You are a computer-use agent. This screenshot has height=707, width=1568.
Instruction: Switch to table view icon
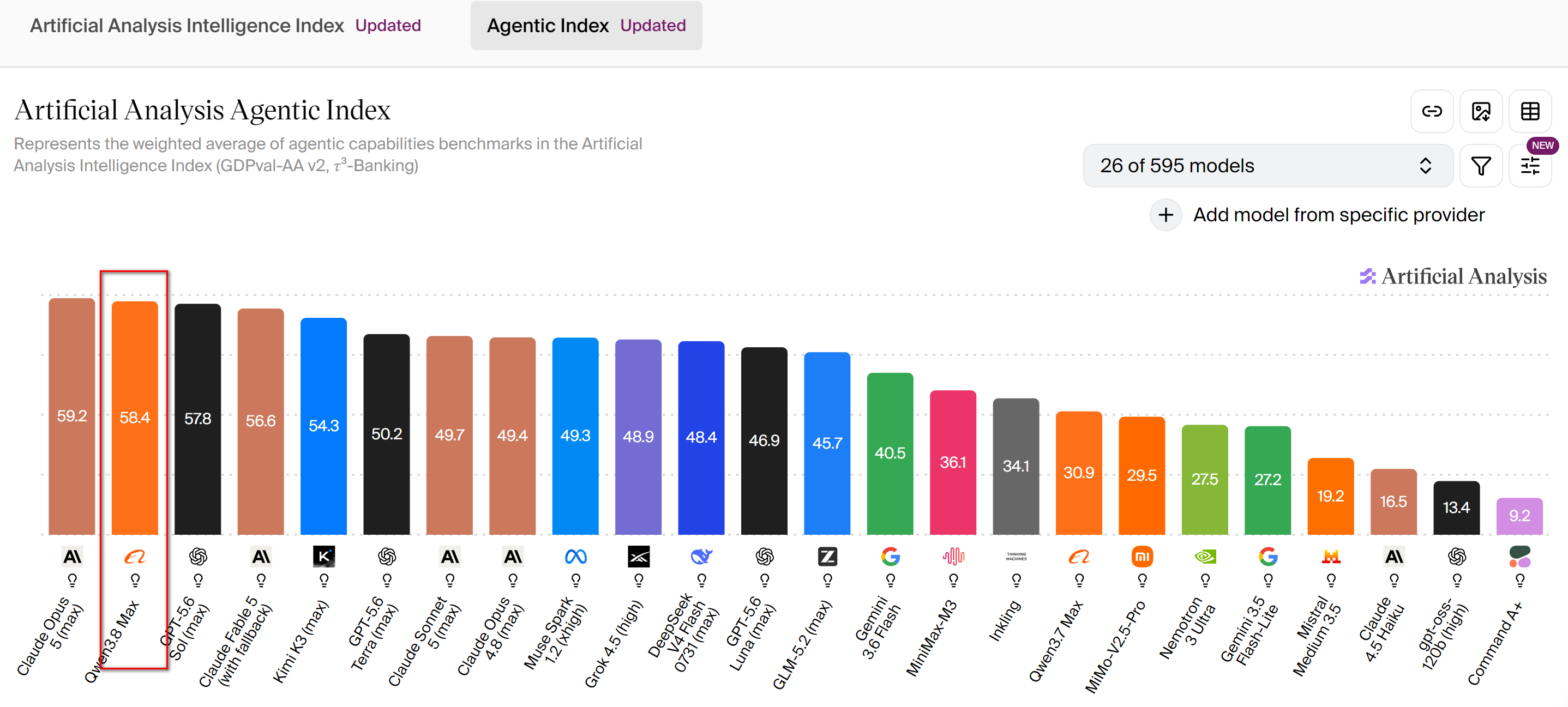point(1530,111)
